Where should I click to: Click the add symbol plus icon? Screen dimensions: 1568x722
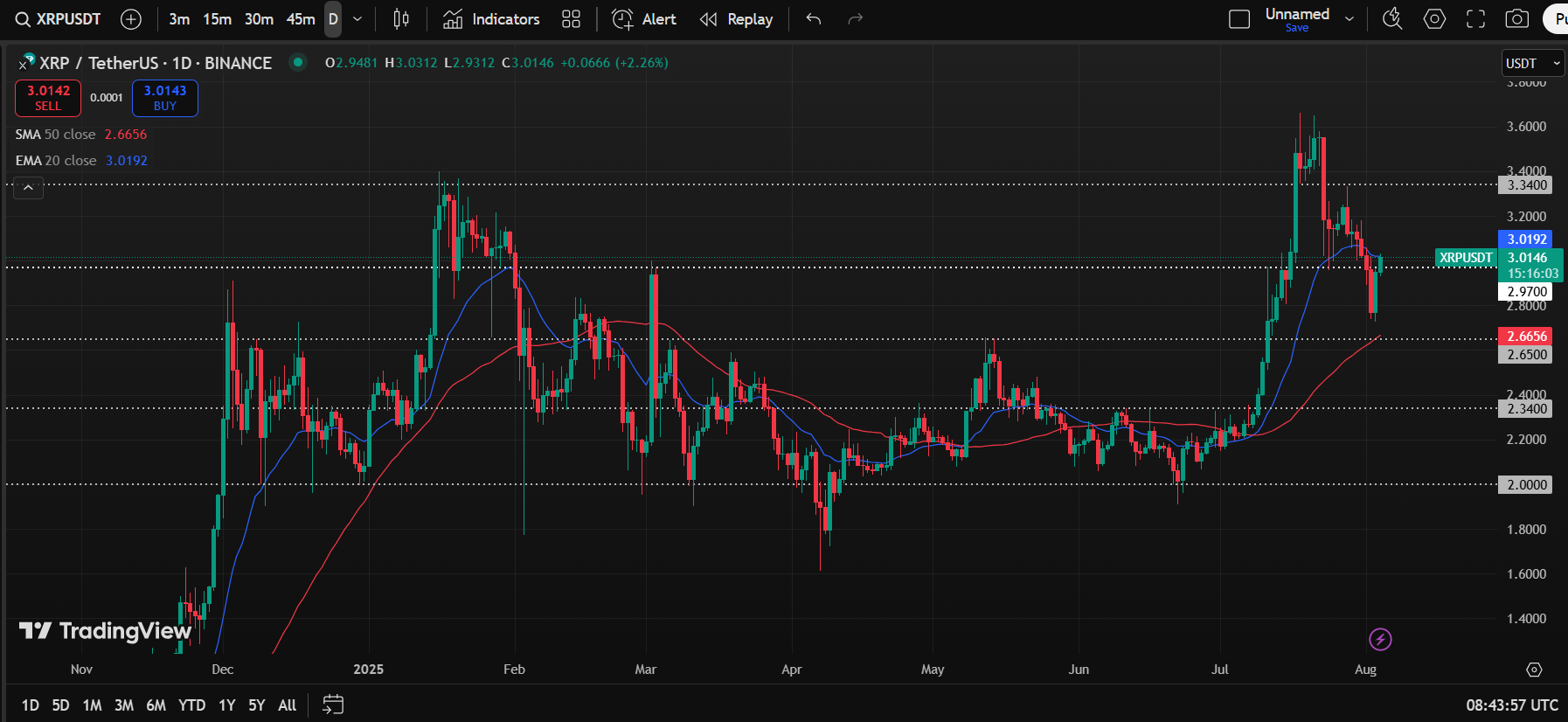point(131,19)
